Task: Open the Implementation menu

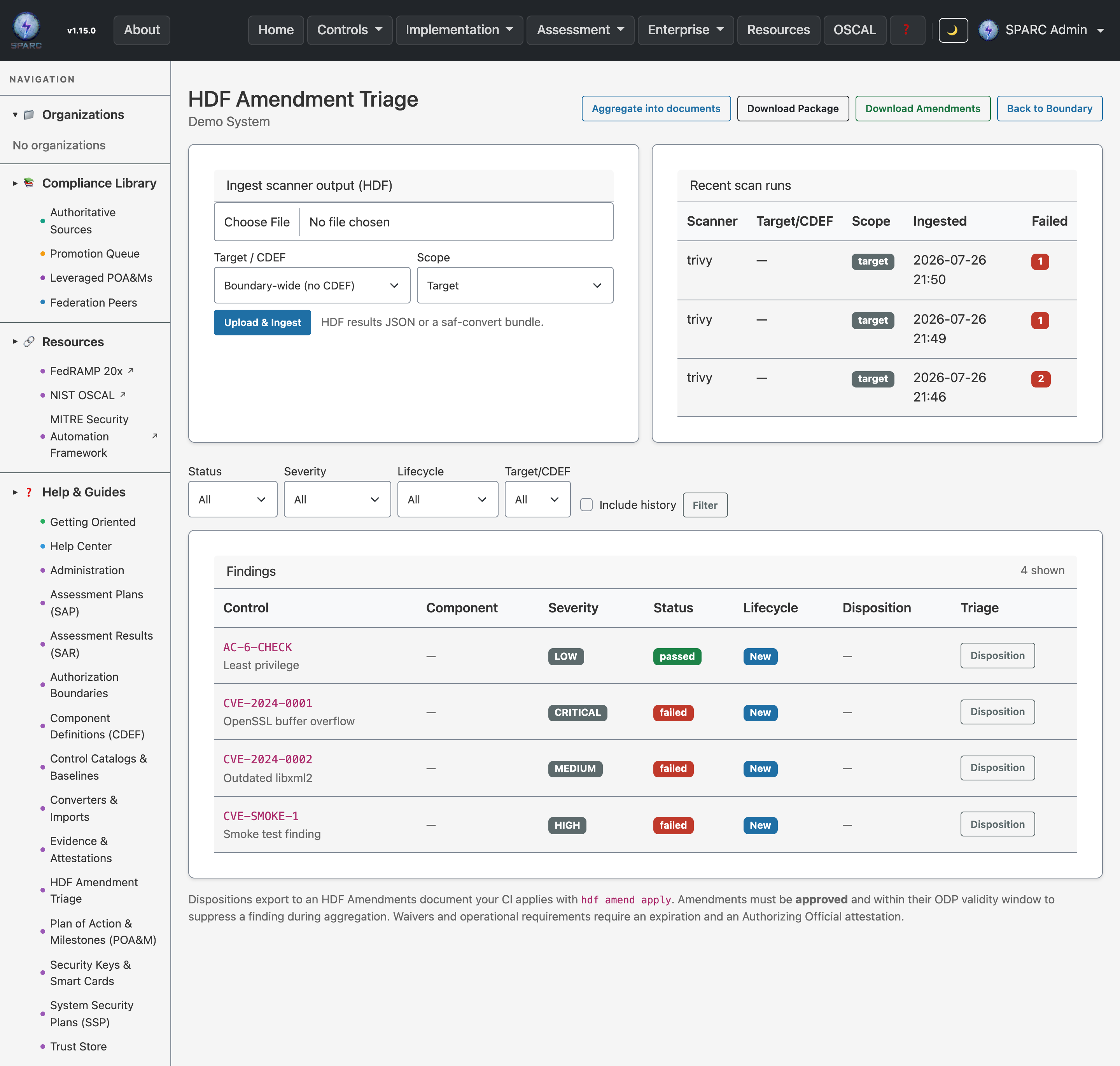Action: [459, 30]
